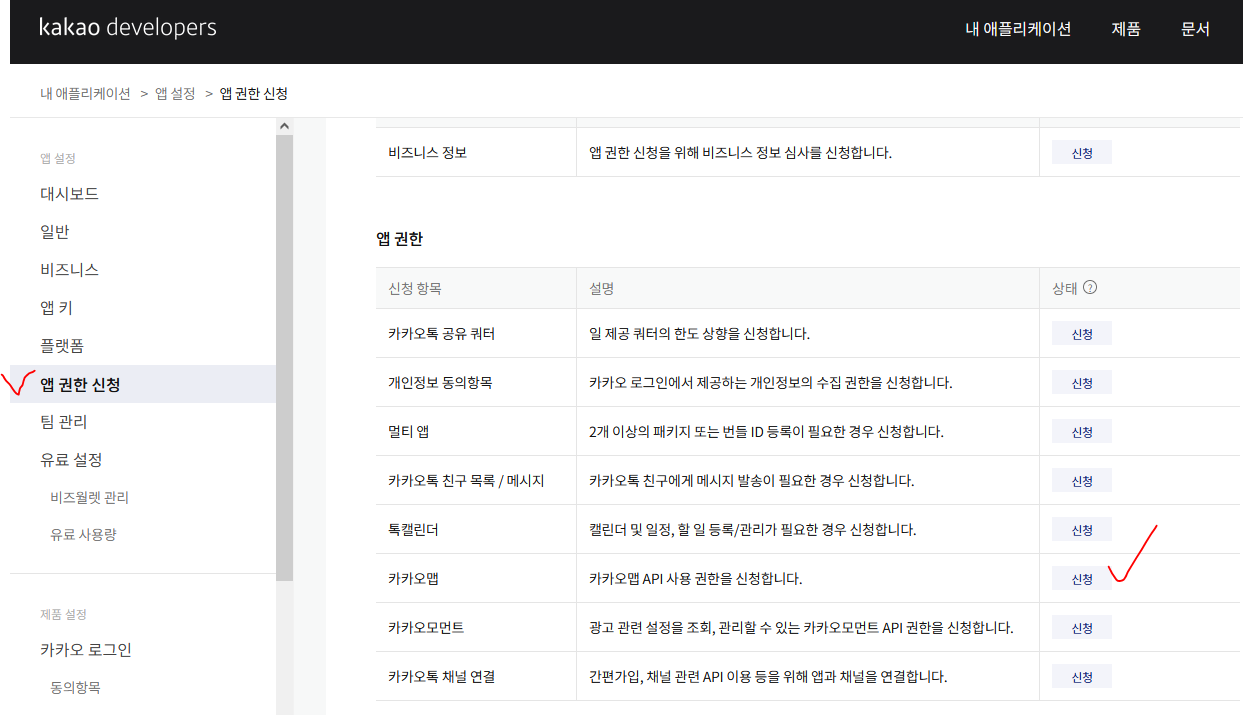Open 앱 키 in the sidebar
Image resolution: width=1243 pixels, height=715 pixels.
(56, 308)
